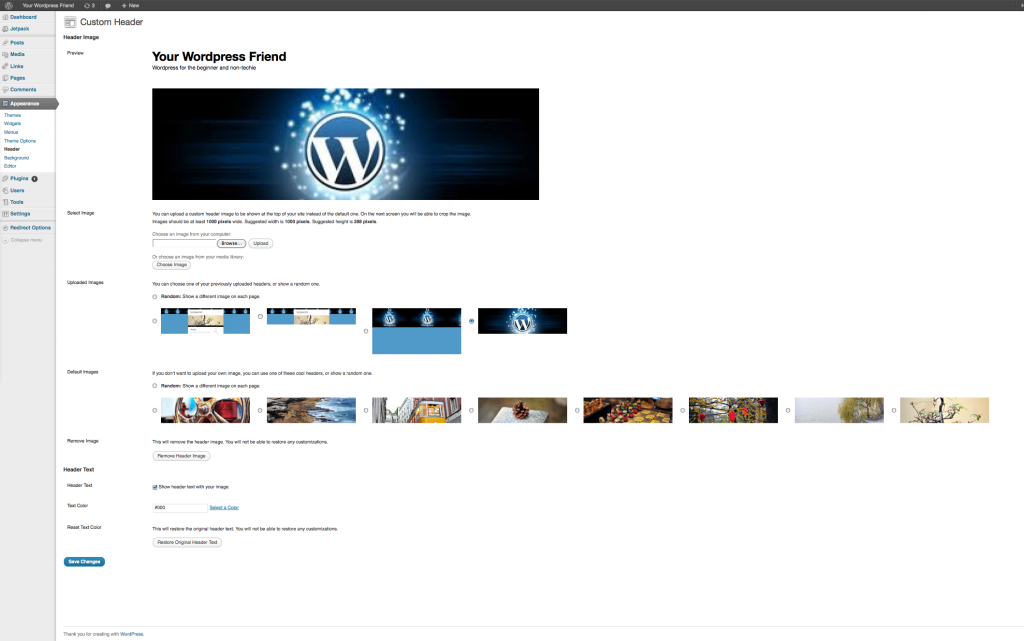
Task: Click the plus New icon in admin bar
Action: [124, 5]
